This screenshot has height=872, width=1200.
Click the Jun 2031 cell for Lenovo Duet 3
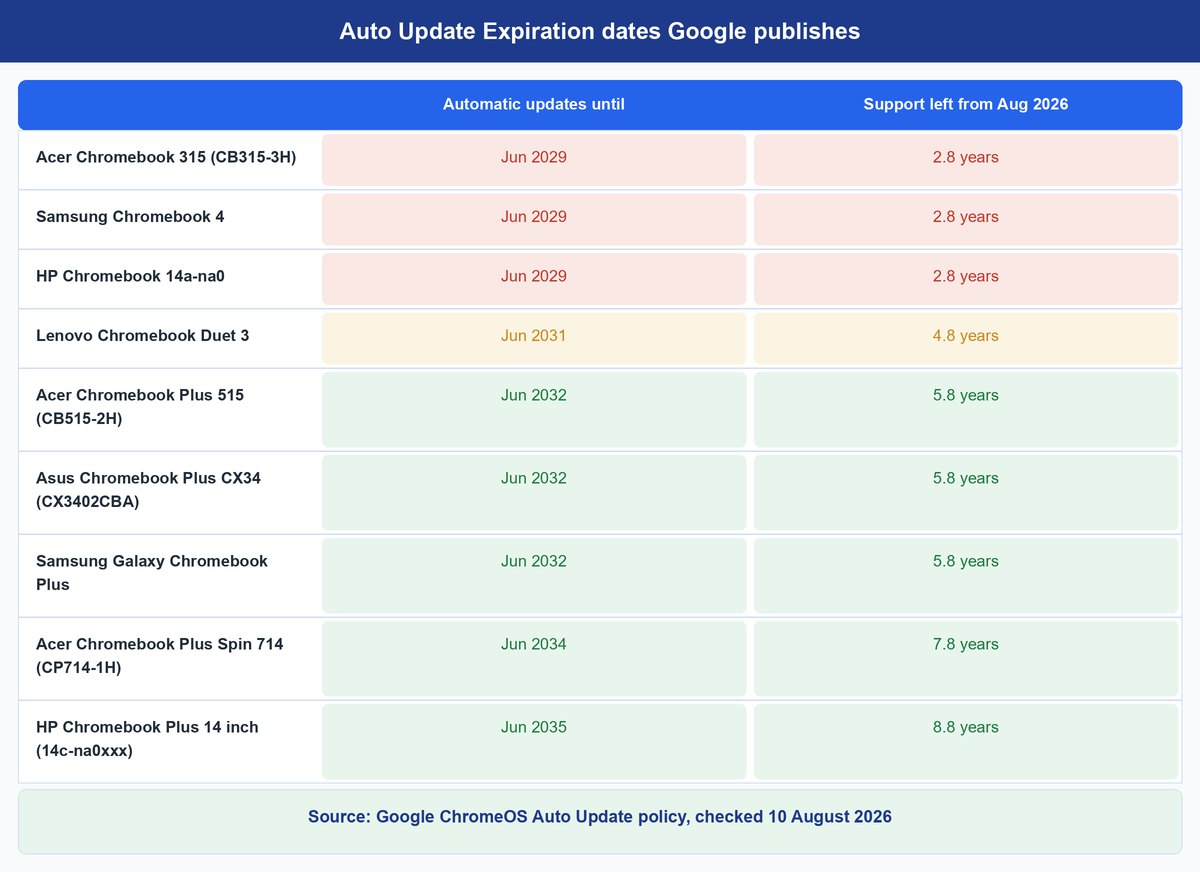(534, 338)
